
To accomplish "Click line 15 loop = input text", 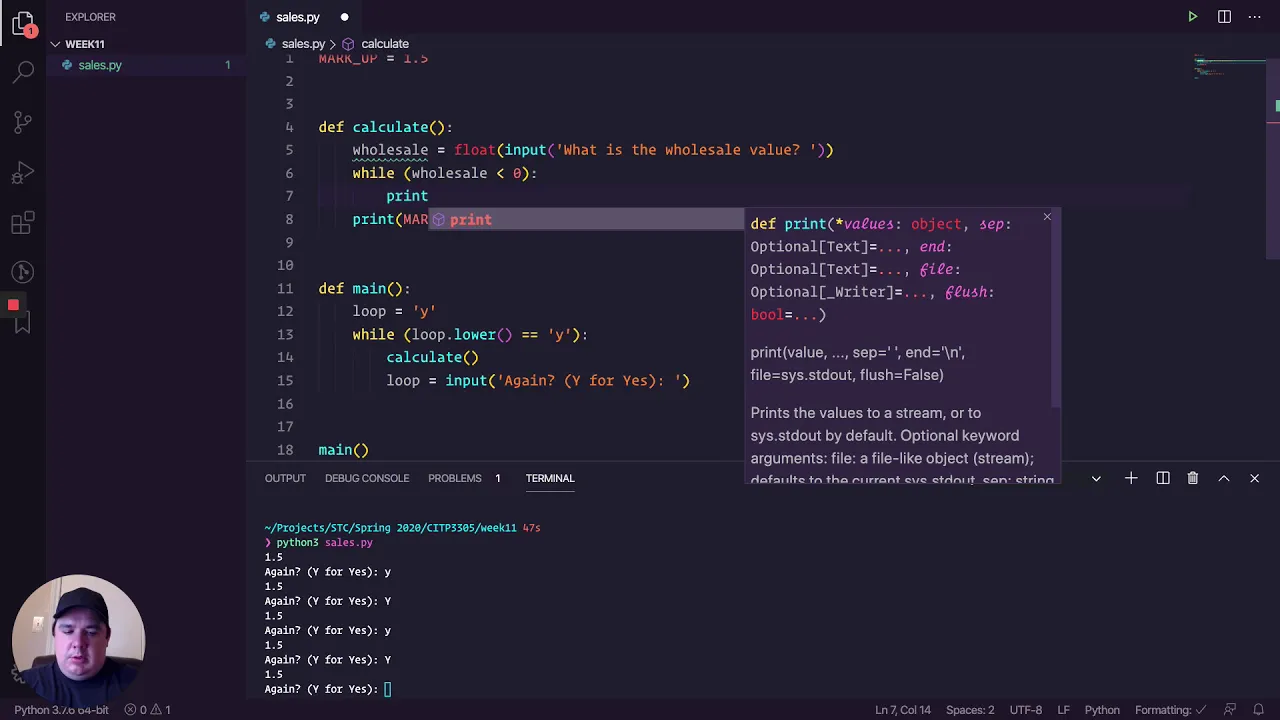I will point(538,380).
